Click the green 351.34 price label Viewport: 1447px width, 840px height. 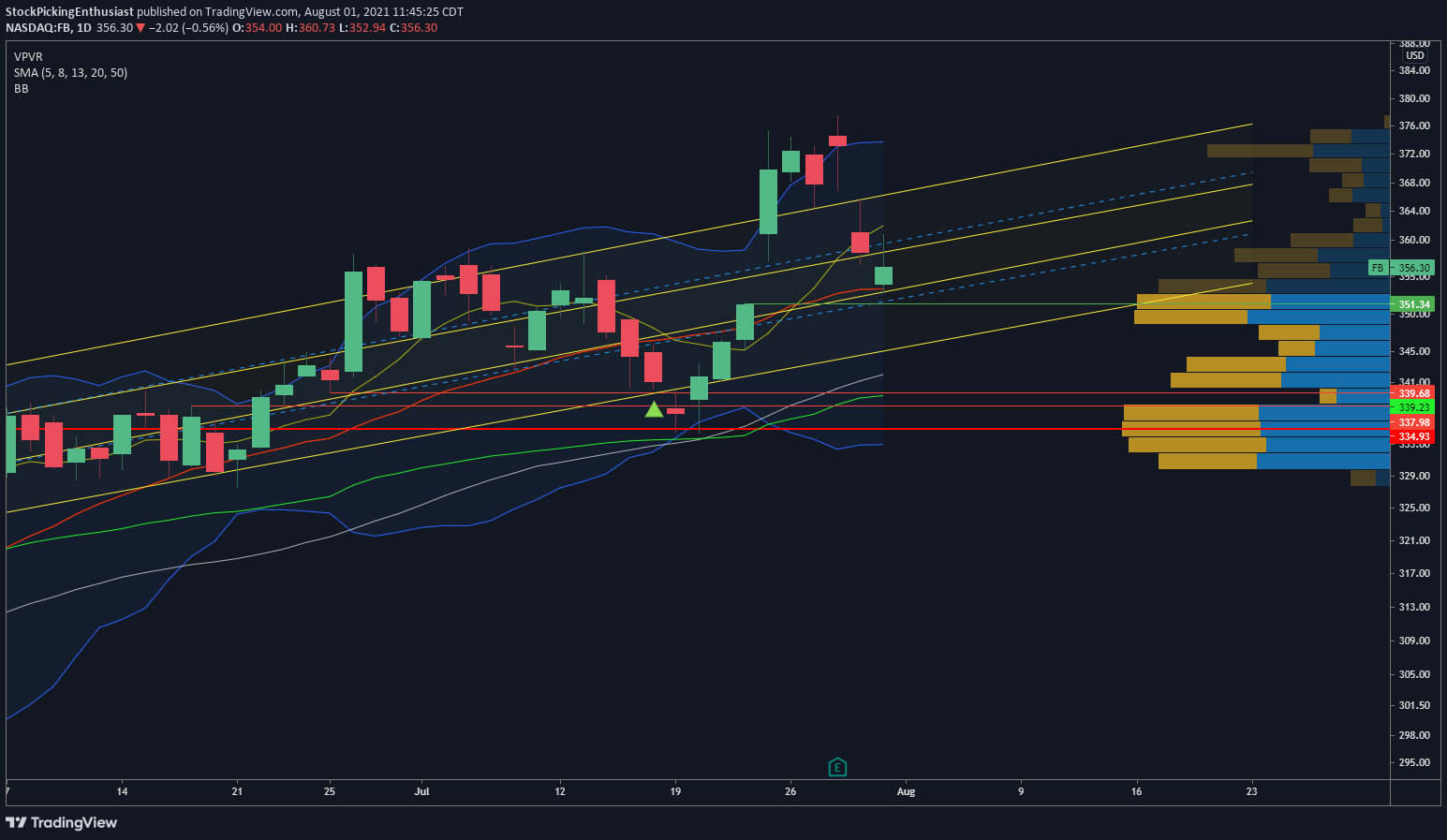[x=1414, y=304]
